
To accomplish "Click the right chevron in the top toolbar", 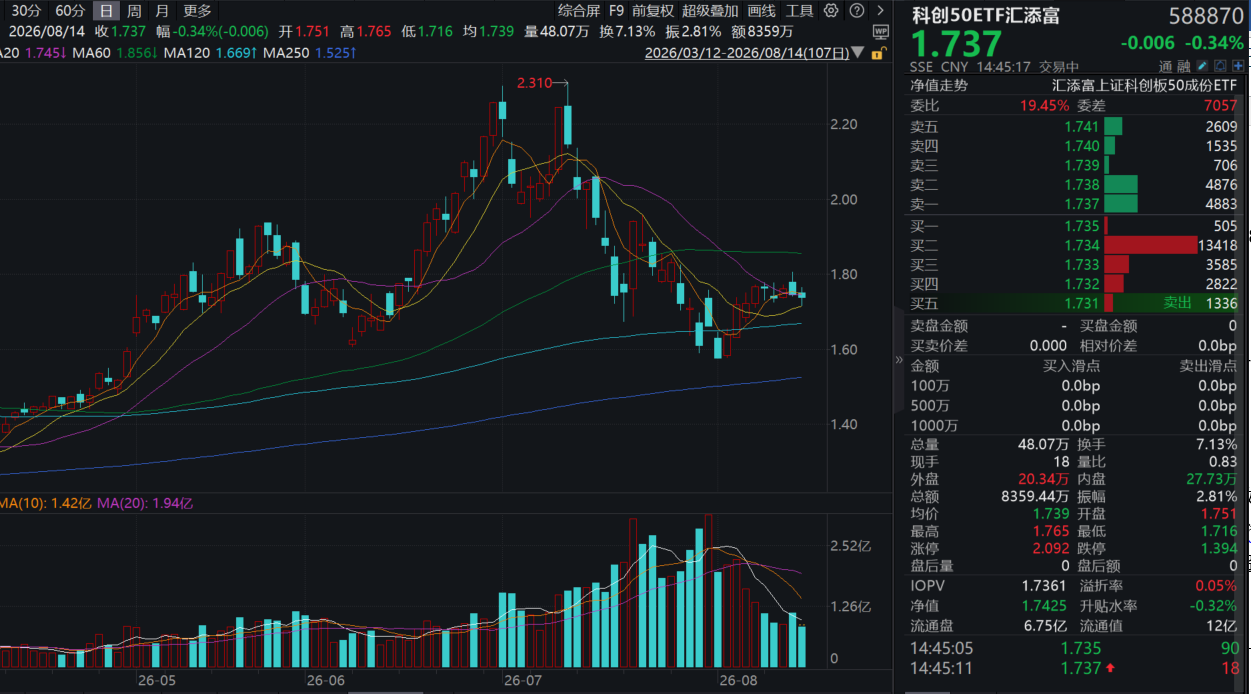I will coord(880,11).
